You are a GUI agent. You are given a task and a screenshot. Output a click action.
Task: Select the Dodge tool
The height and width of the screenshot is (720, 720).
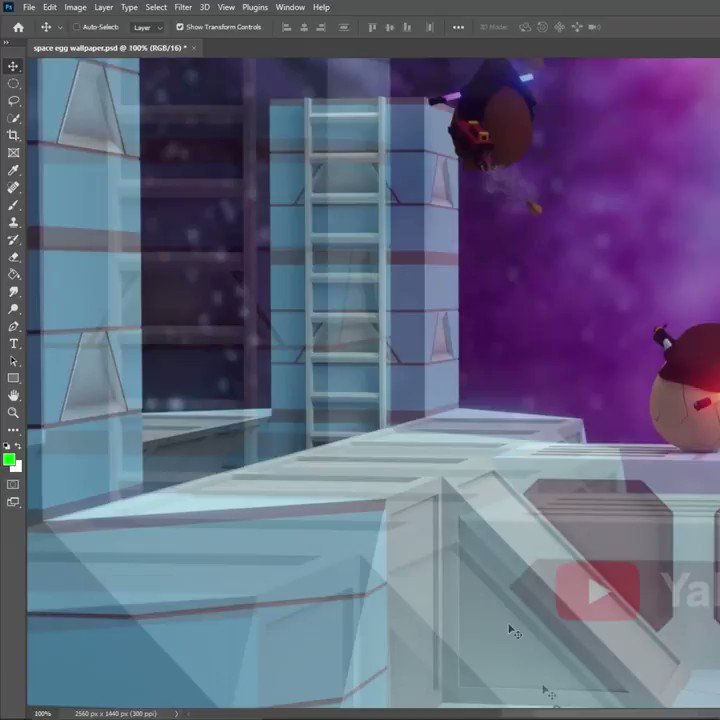13,309
